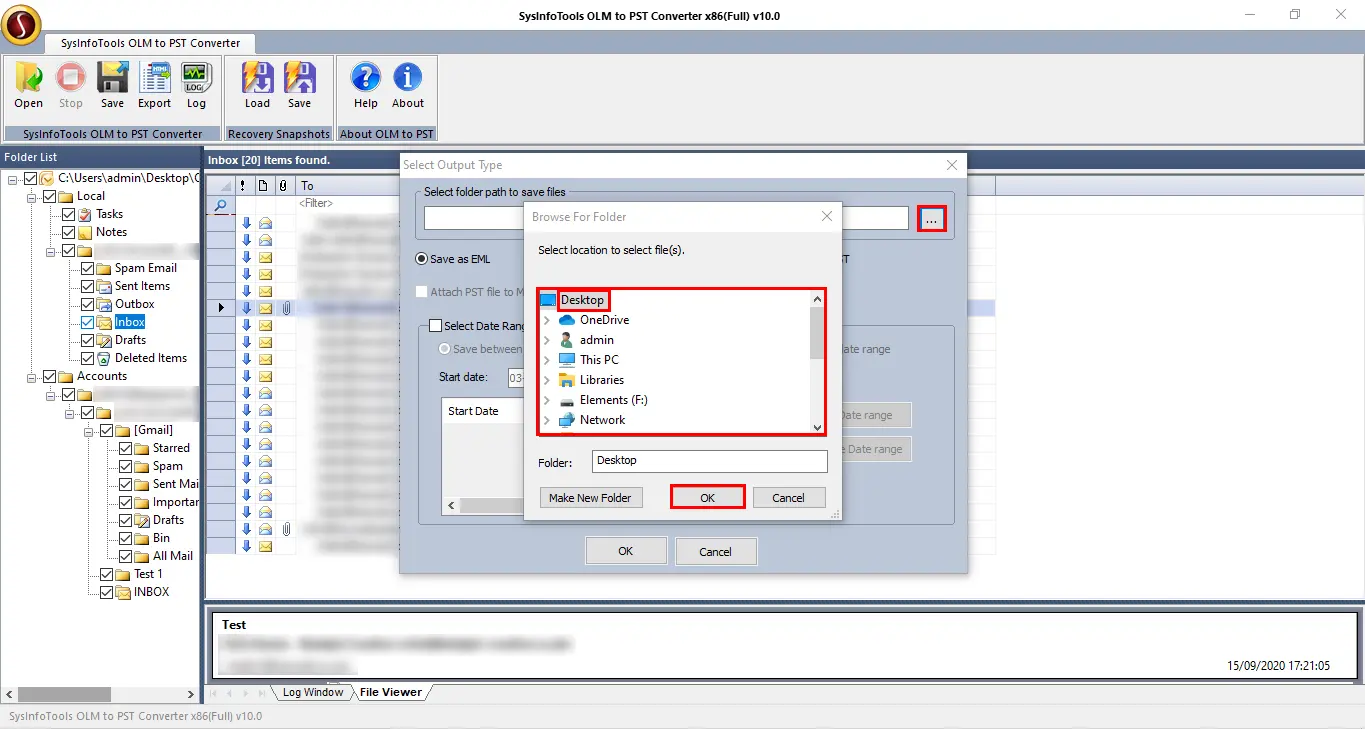Screen dimensions: 1365x729
Task: Click the Folder name input field
Action: click(x=710, y=461)
